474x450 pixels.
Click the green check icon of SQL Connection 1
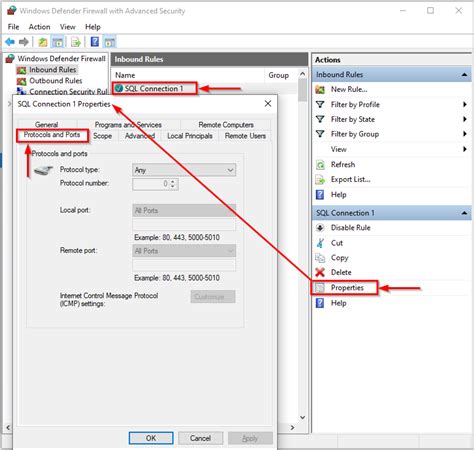pyautogui.click(x=119, y=88)
